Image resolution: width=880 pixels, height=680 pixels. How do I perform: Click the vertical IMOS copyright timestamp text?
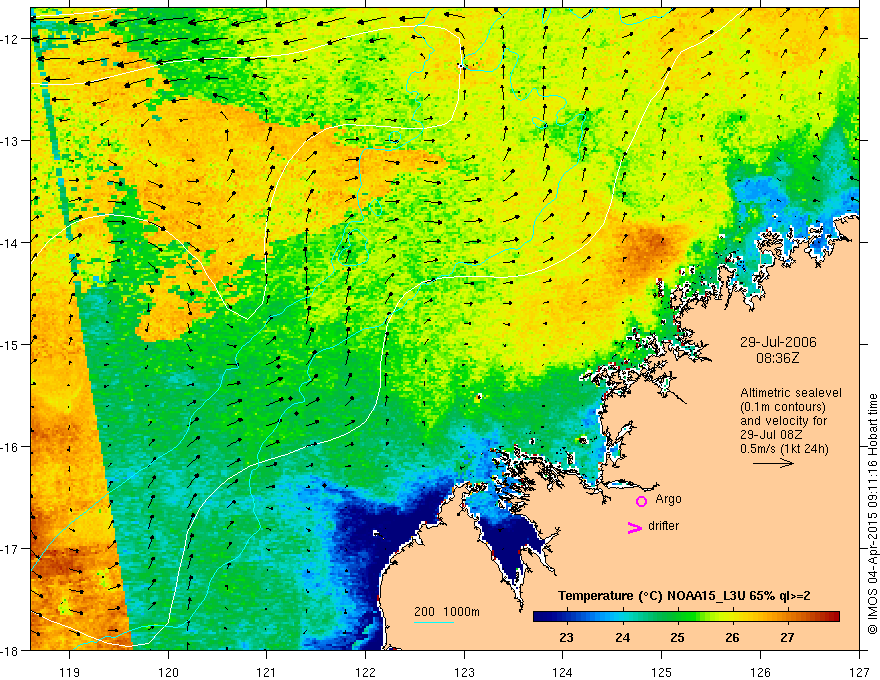pyautogui.click(x=873, y=514)
